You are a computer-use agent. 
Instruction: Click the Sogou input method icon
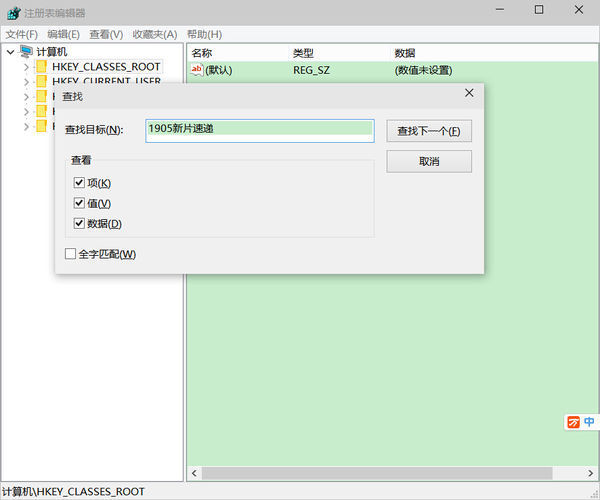573,422
